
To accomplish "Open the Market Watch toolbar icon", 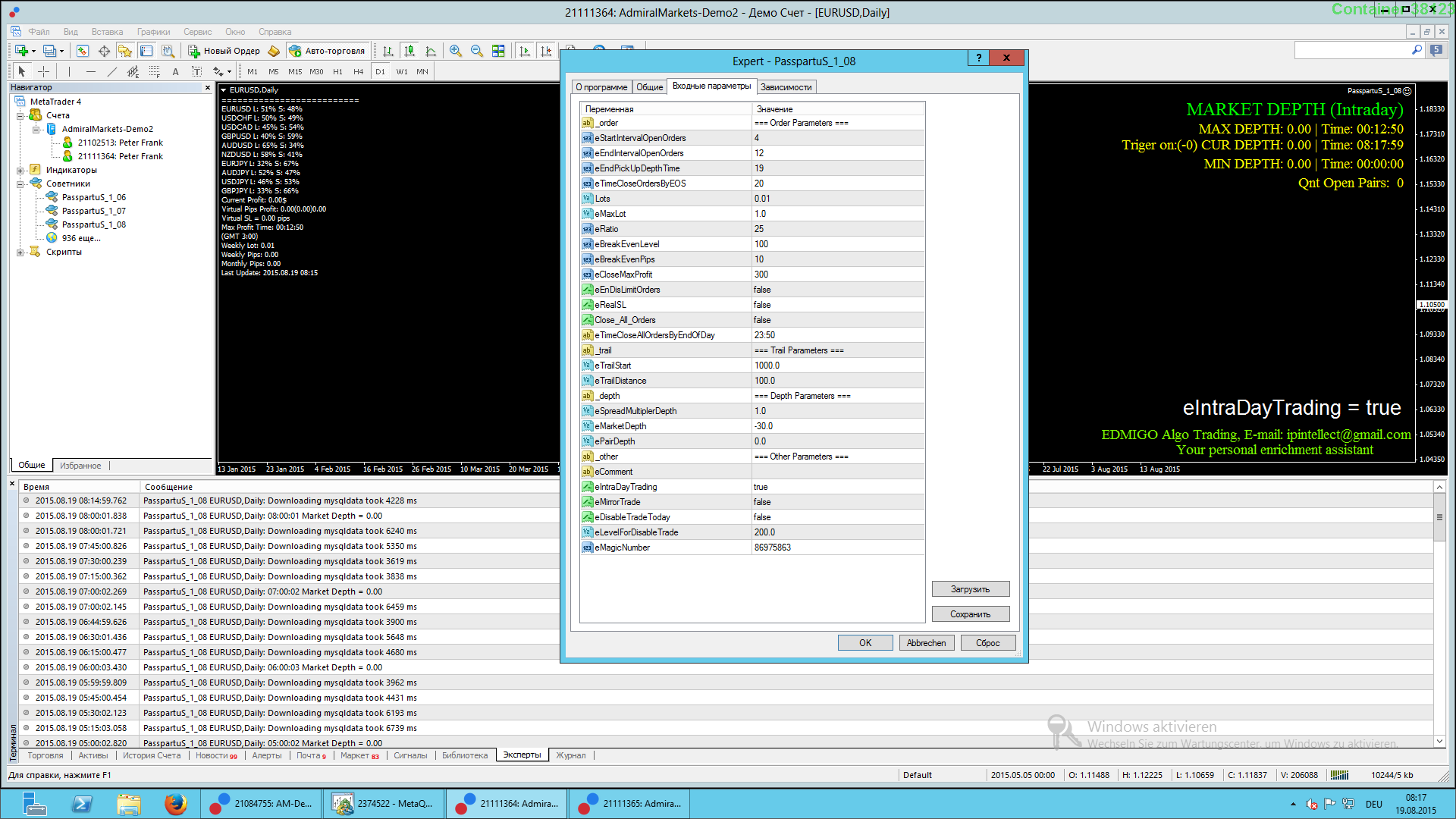I will [x=82, y=51].
